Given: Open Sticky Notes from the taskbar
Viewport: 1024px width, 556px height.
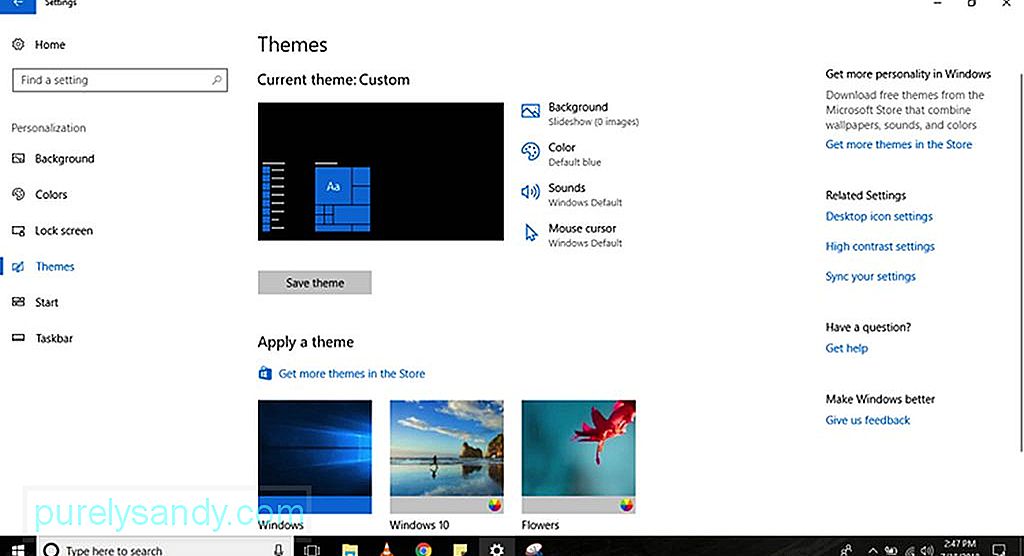Looking at the screenshot, I should pos(460,549).
